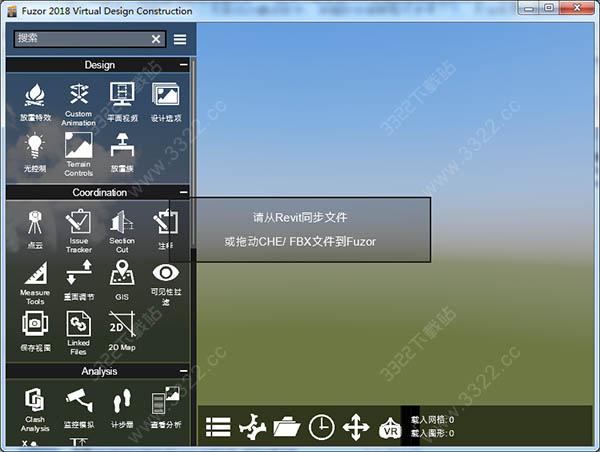Screen dimensions: 600x452
Task: Activate the Section Cut tool
Action: pyautogui.click(x=122, y=231)
